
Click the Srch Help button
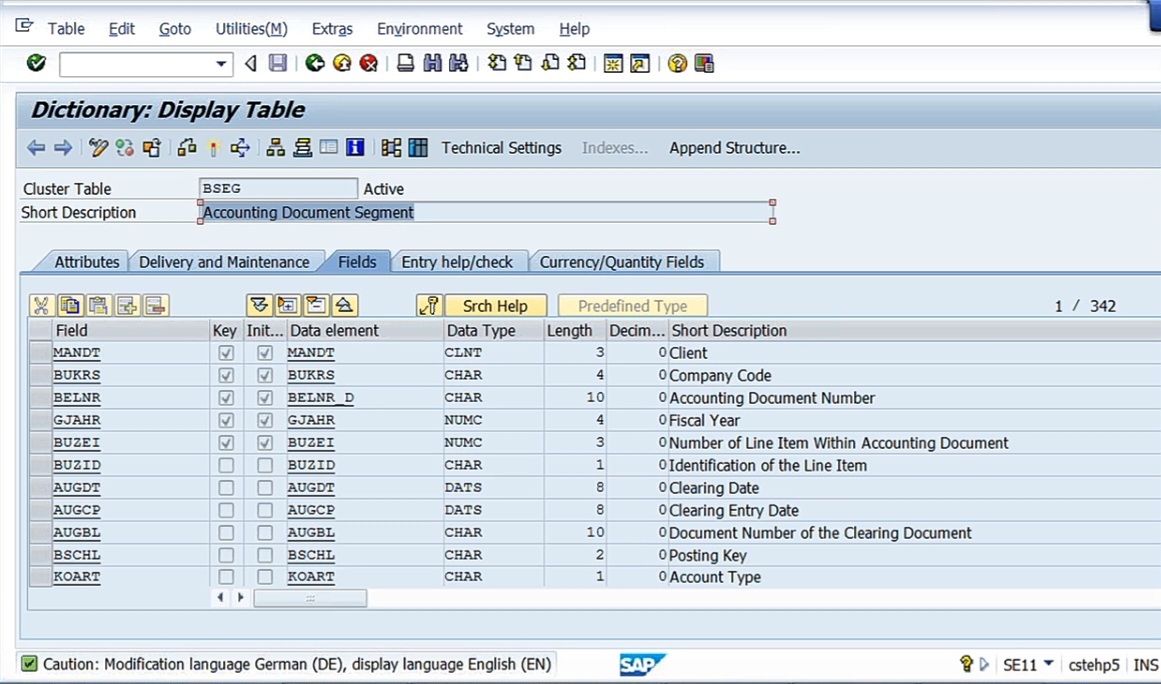coord(495,306)
